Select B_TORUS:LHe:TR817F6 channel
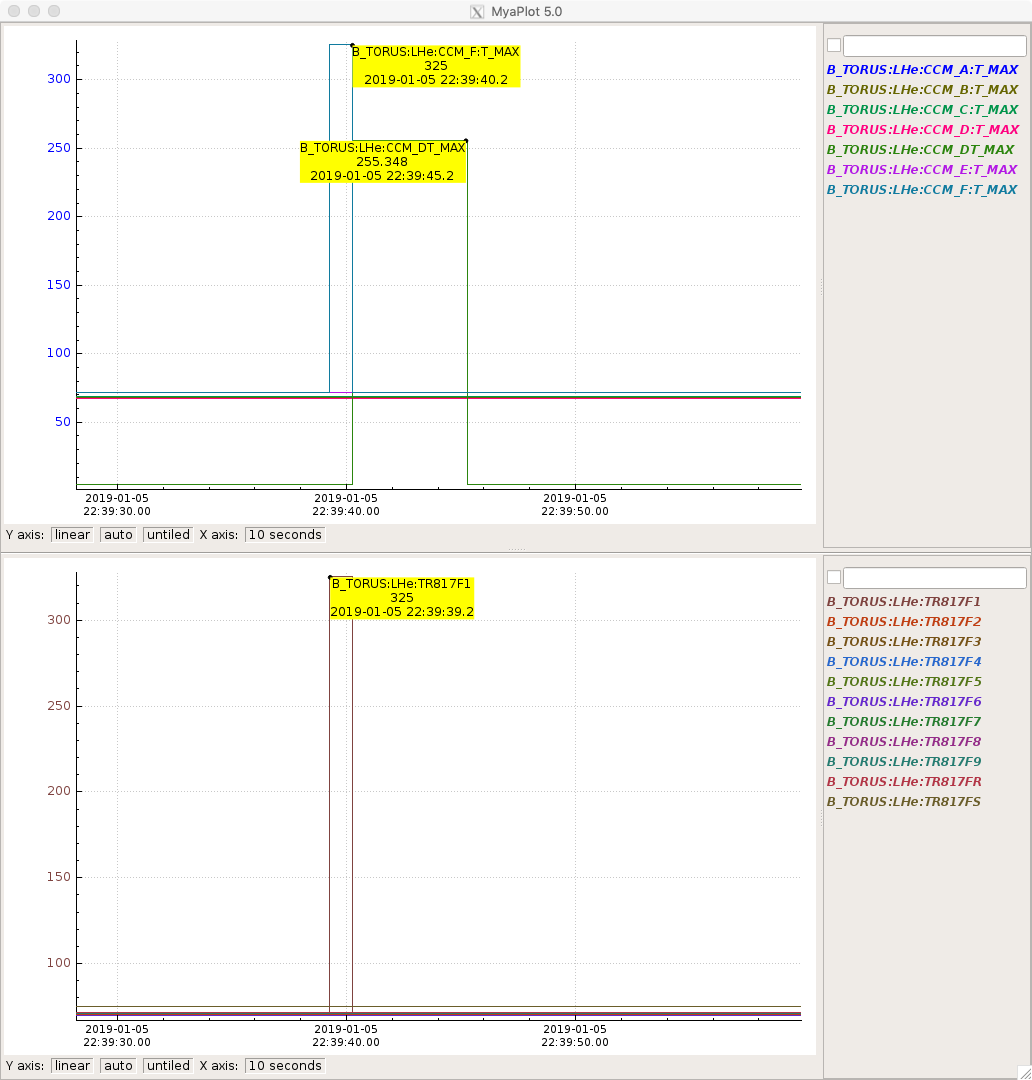This screenshot has width=1032, height=1080. 903,701
